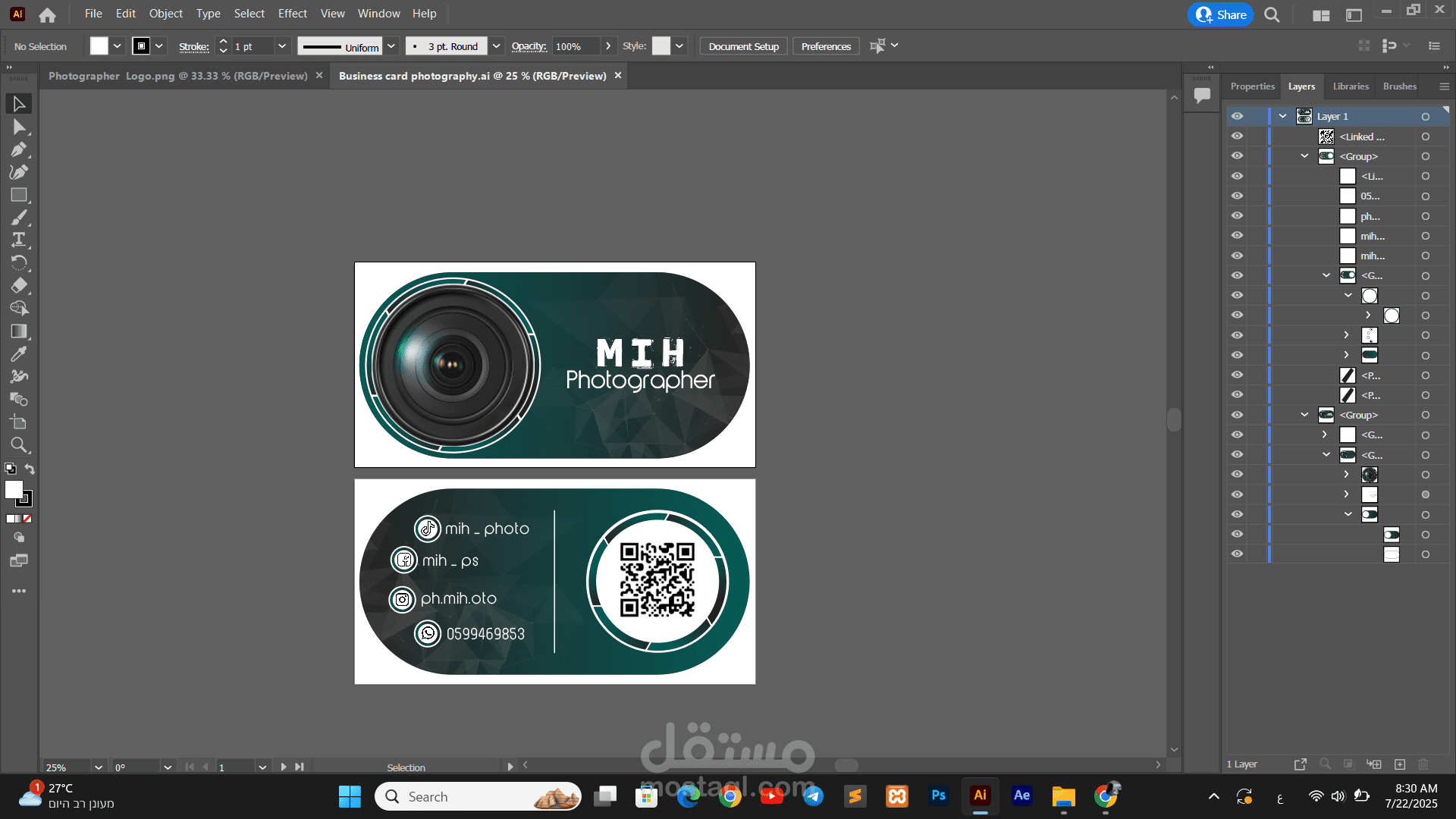
Task: Click Delete Selection trash icon
Action: click(1423, 764)
